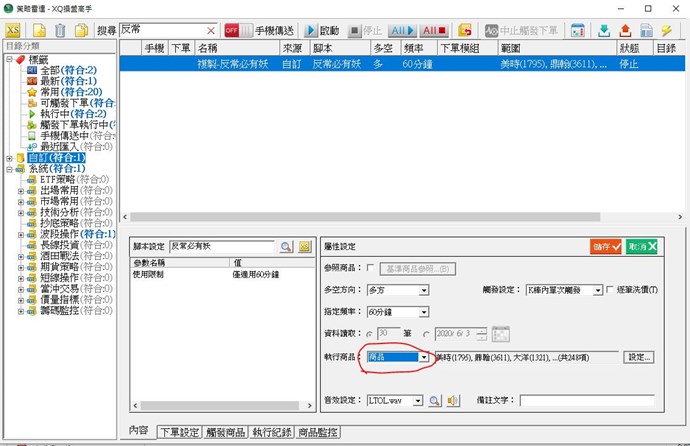Click the magnifier icon beside script name field

[286, 246]
